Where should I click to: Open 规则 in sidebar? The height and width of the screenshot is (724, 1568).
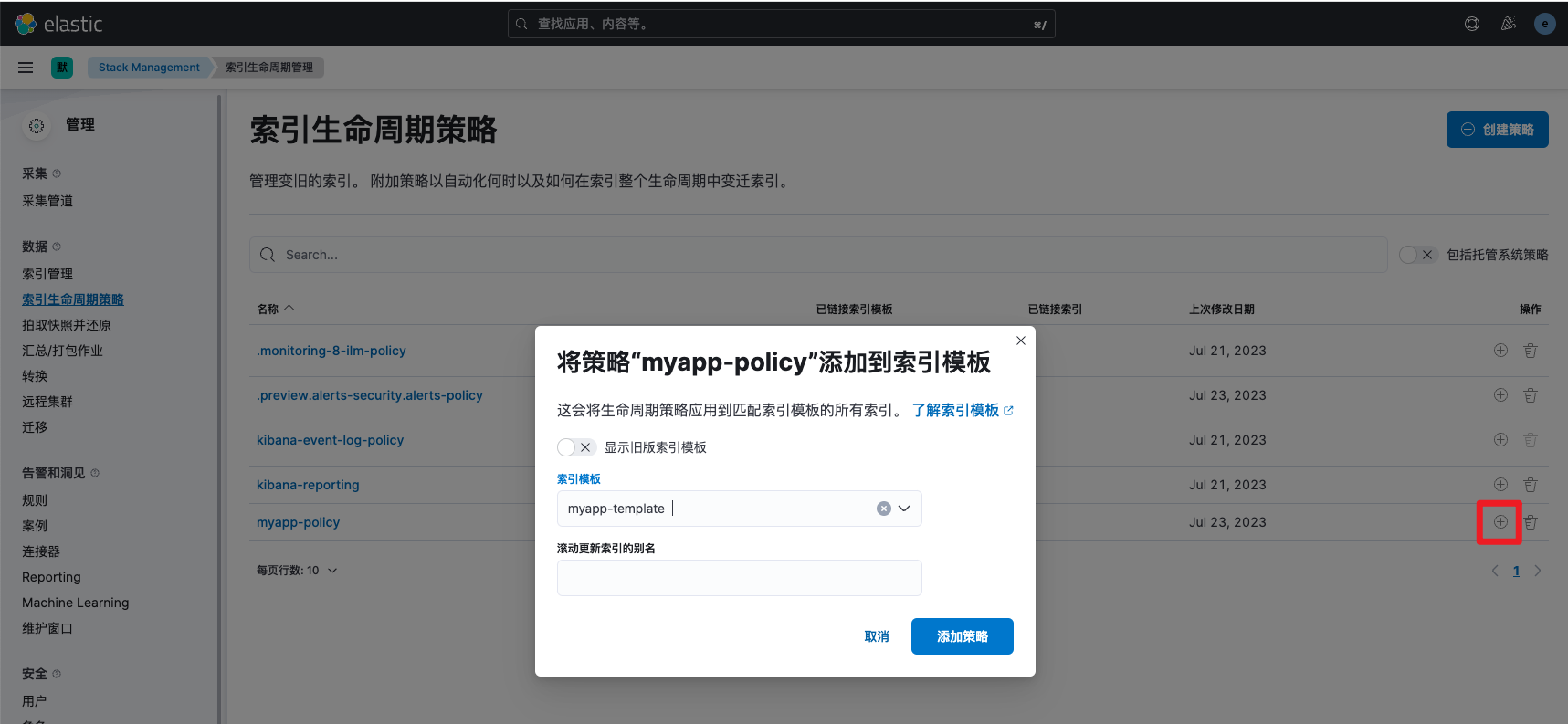pyautogui.click(x=35, y=500)
